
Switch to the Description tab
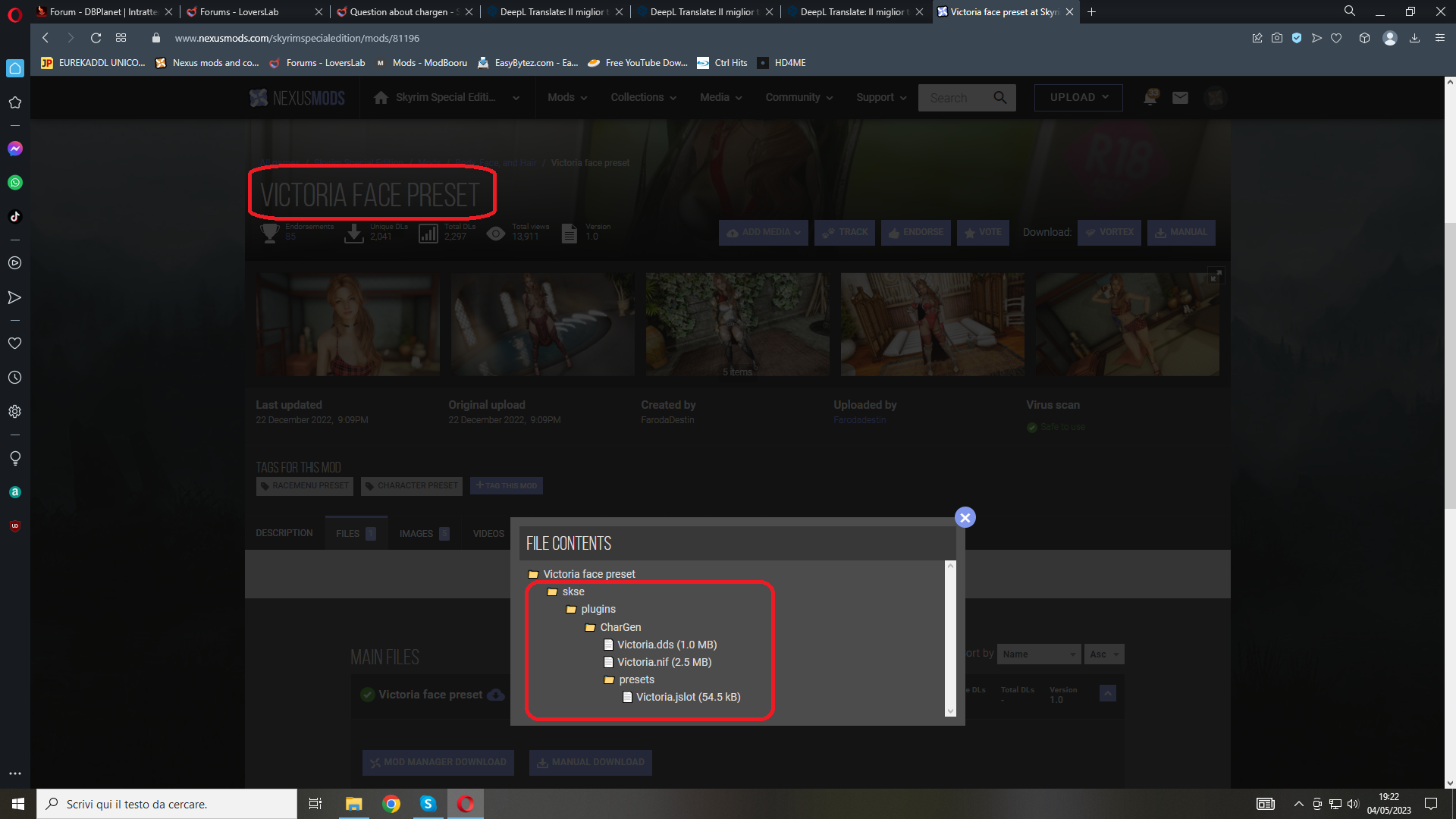(284, 533)
